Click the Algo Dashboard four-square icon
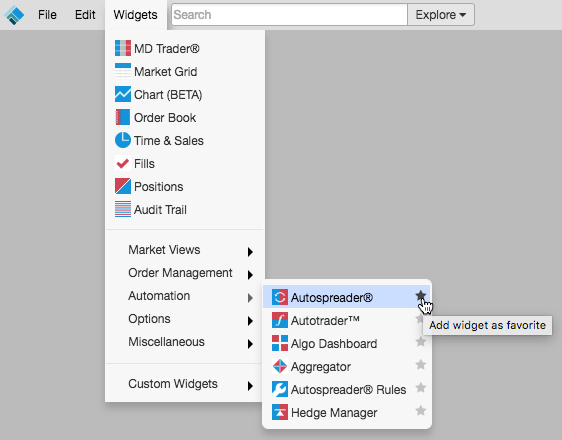 pos(280,343)
